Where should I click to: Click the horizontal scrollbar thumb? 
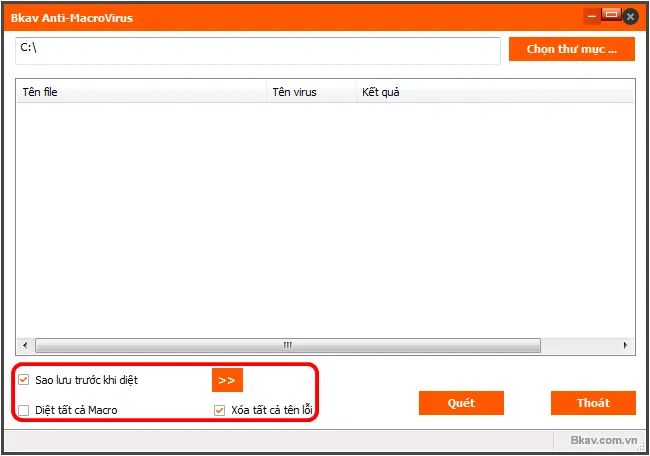tap(288, 345)
